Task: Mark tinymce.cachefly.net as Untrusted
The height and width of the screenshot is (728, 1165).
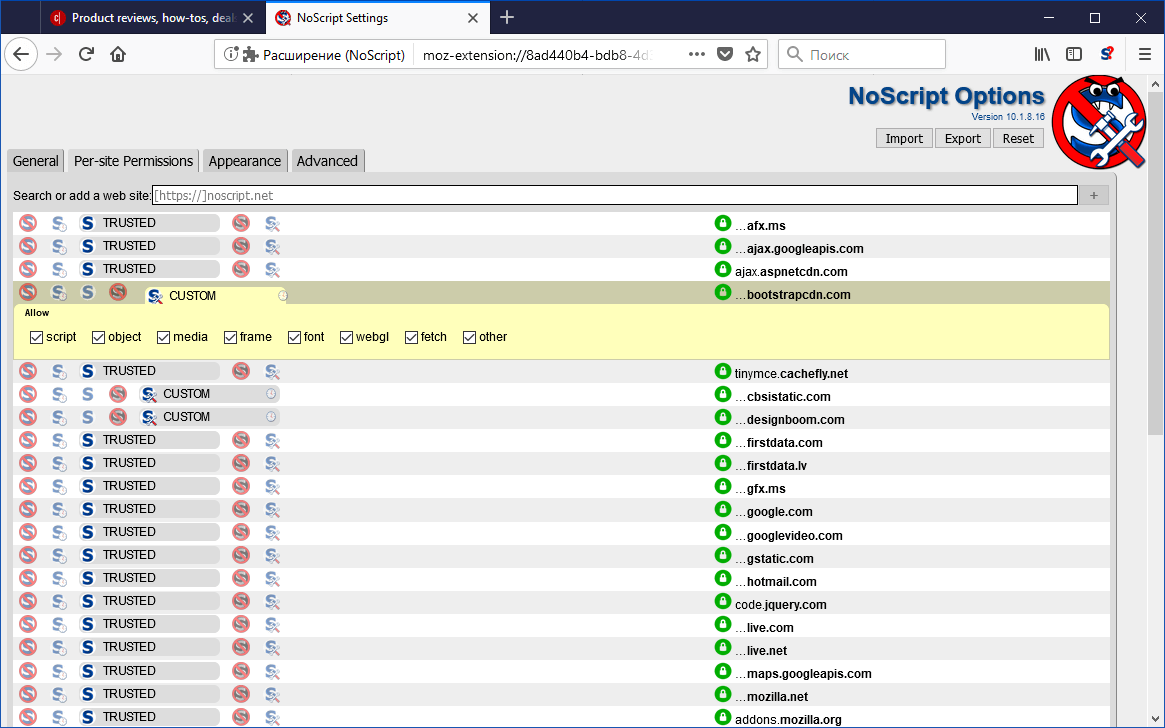Action: tap(241, 371)
